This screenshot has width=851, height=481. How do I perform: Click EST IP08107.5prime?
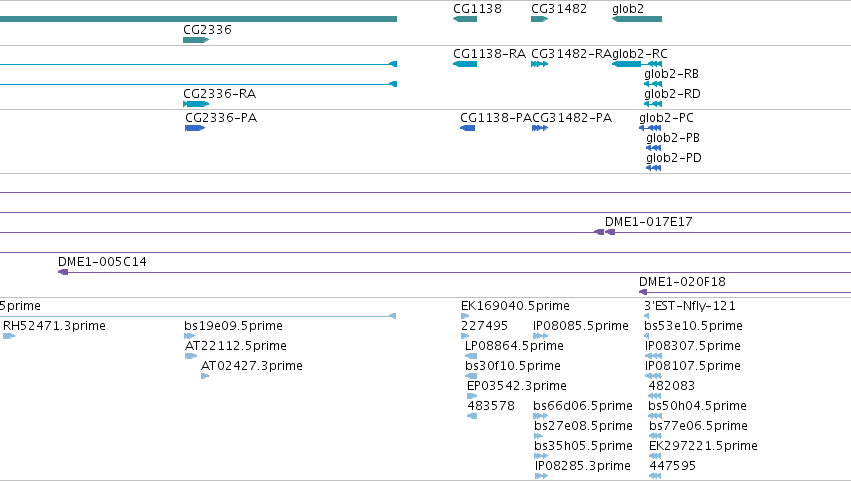(x=653, y=376)
